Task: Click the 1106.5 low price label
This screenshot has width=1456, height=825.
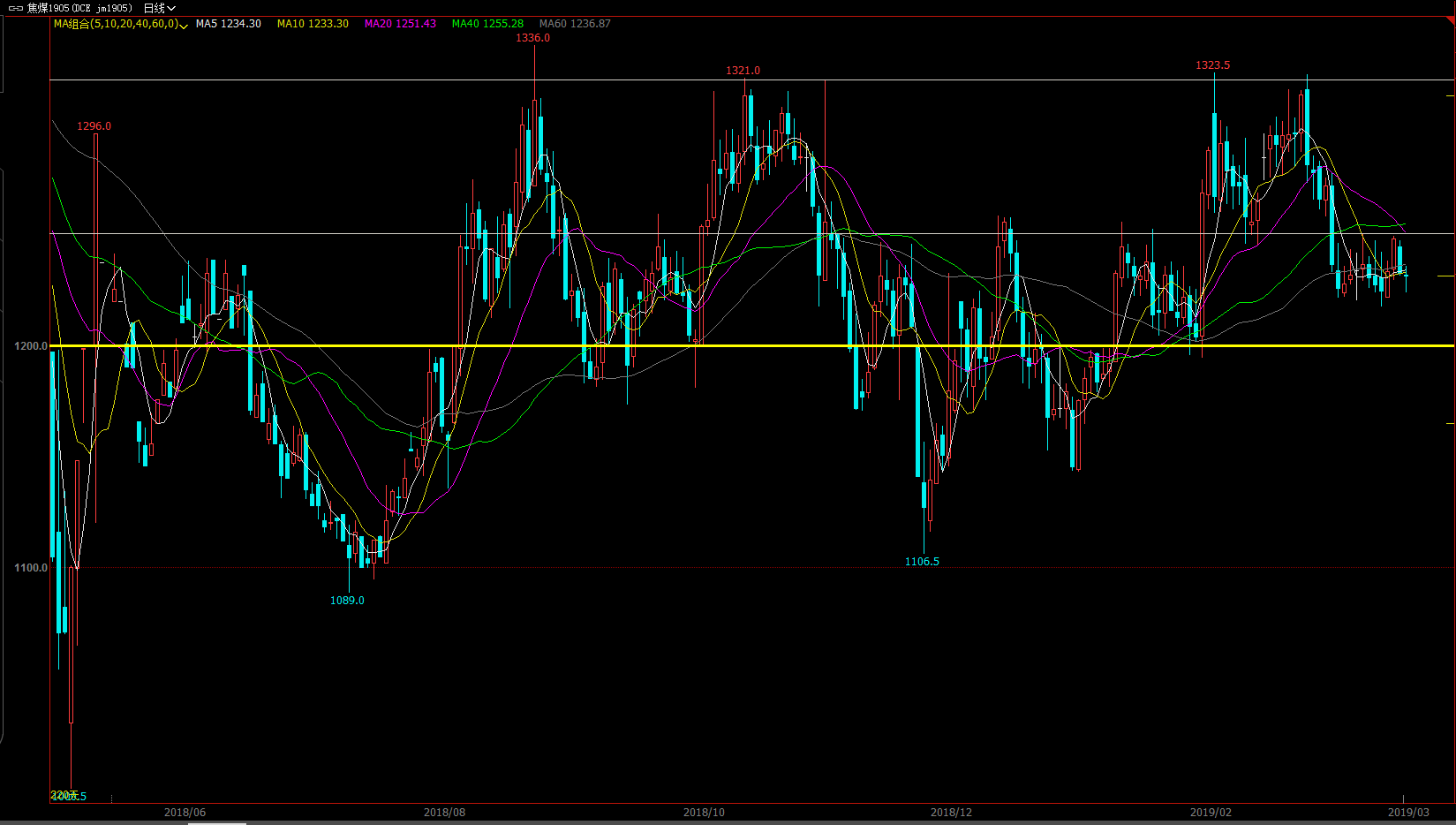Action: pos(922,562)
